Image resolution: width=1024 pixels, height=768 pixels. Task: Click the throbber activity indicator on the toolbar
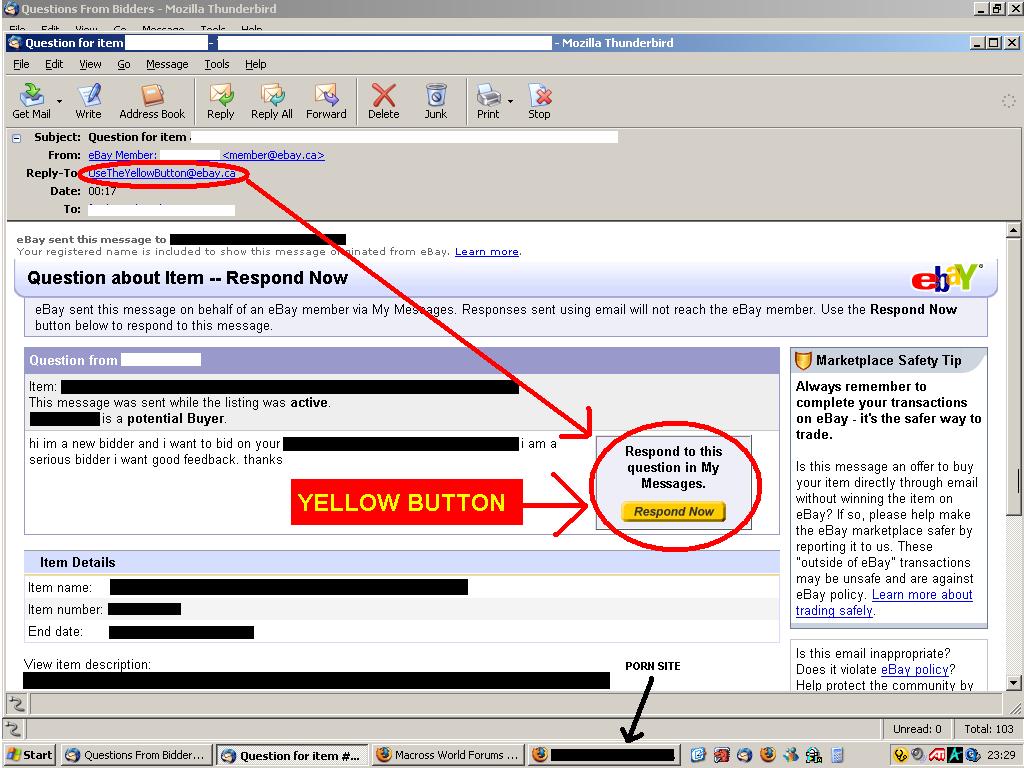1008,101
